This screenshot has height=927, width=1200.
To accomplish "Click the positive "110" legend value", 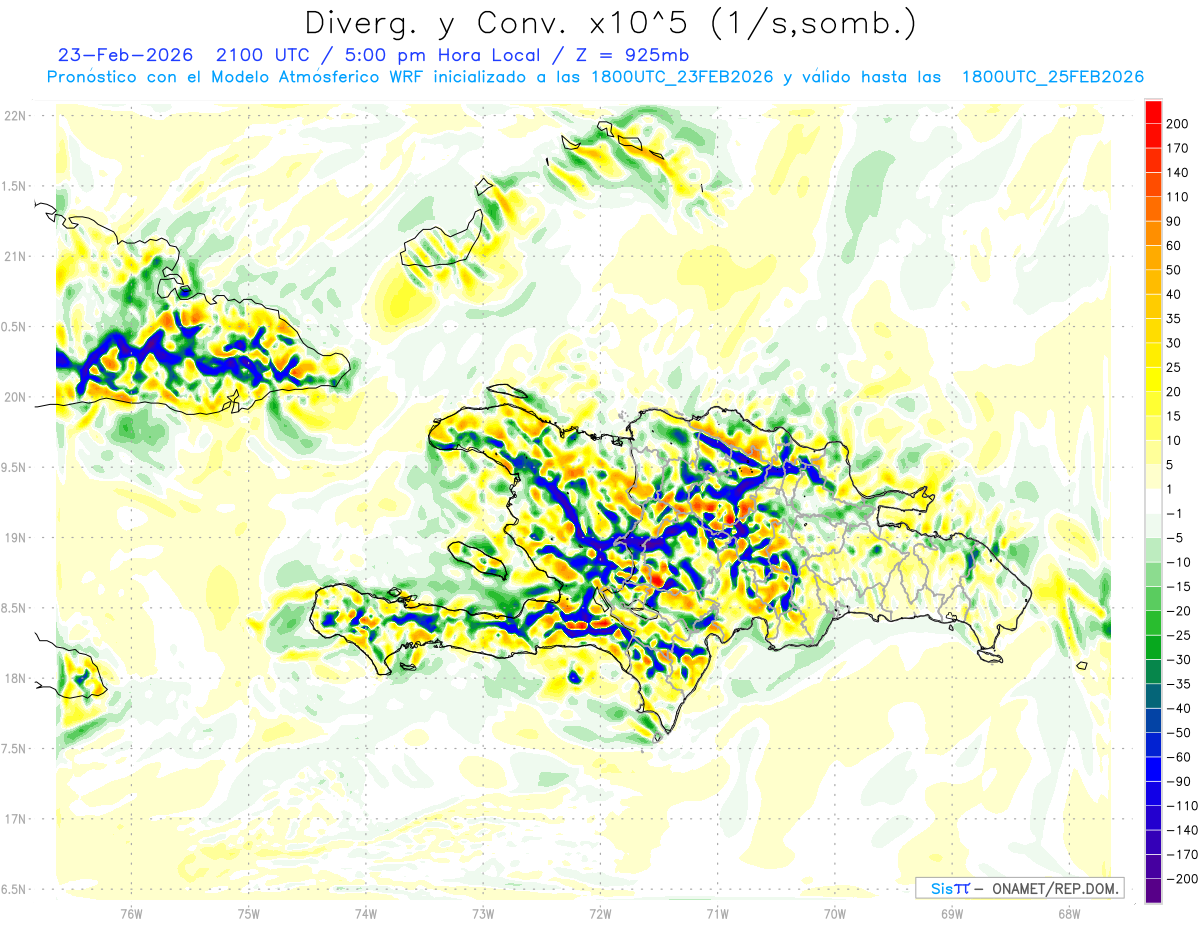I will (x=1178, y=197).
